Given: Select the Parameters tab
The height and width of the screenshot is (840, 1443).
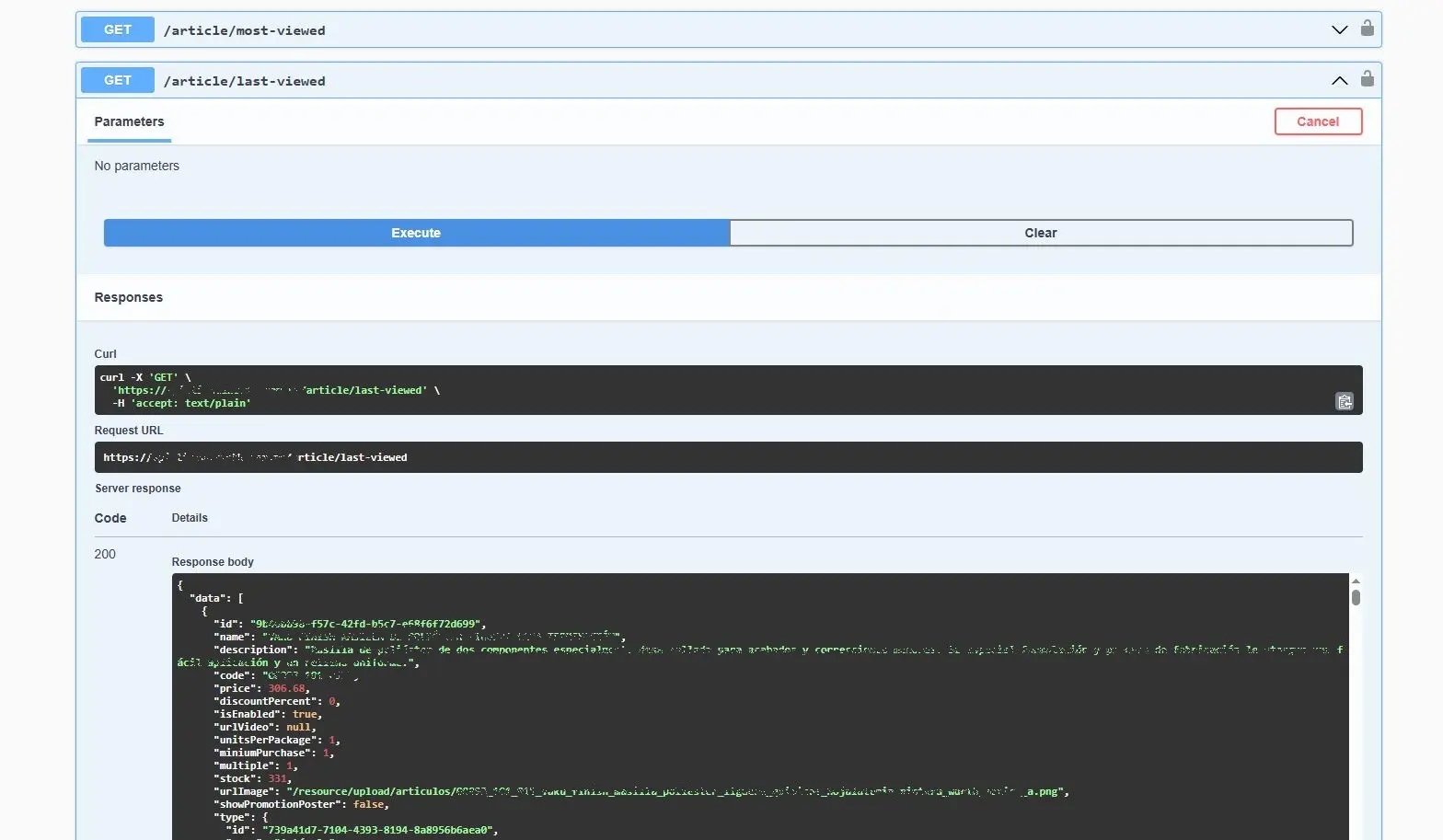Looking at the screenshot, I should (x=129, y=121).
